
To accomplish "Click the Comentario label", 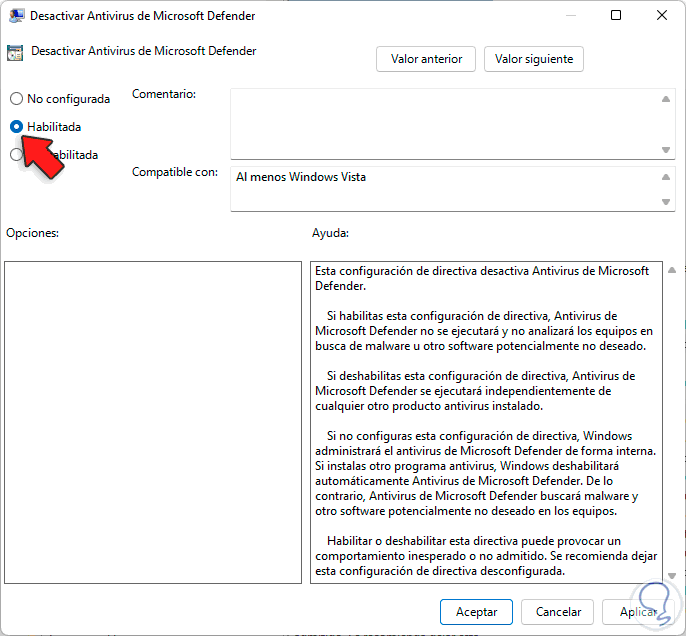I will point(164,94).
